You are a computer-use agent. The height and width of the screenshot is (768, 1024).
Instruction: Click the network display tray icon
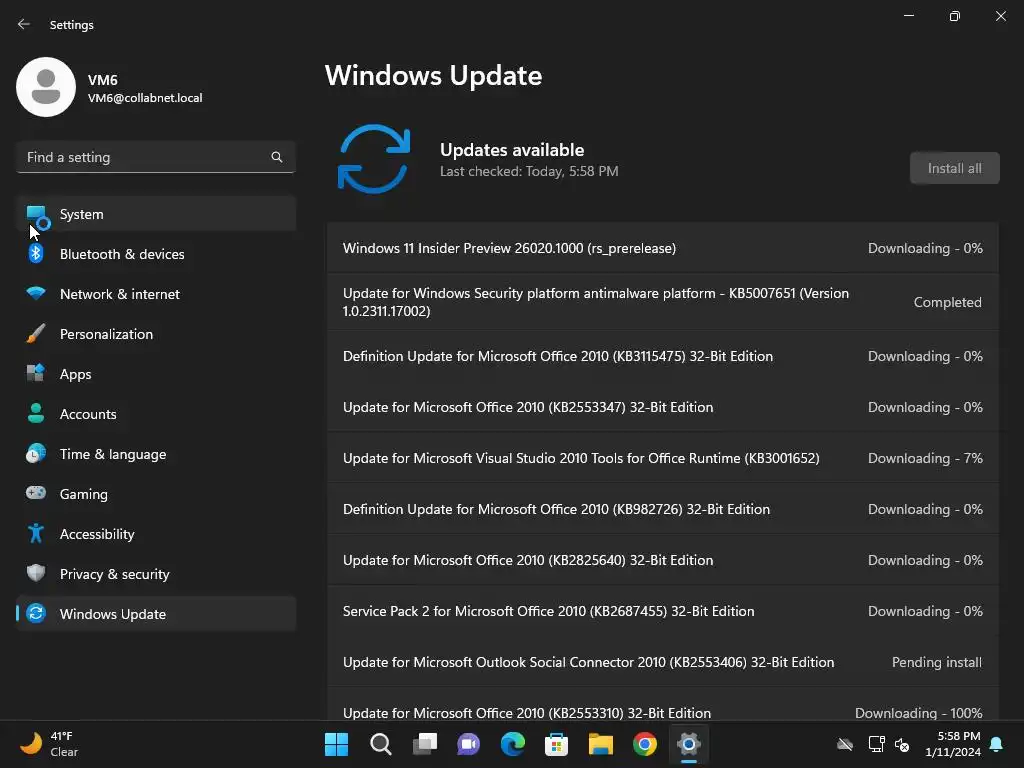coord(876,744)
